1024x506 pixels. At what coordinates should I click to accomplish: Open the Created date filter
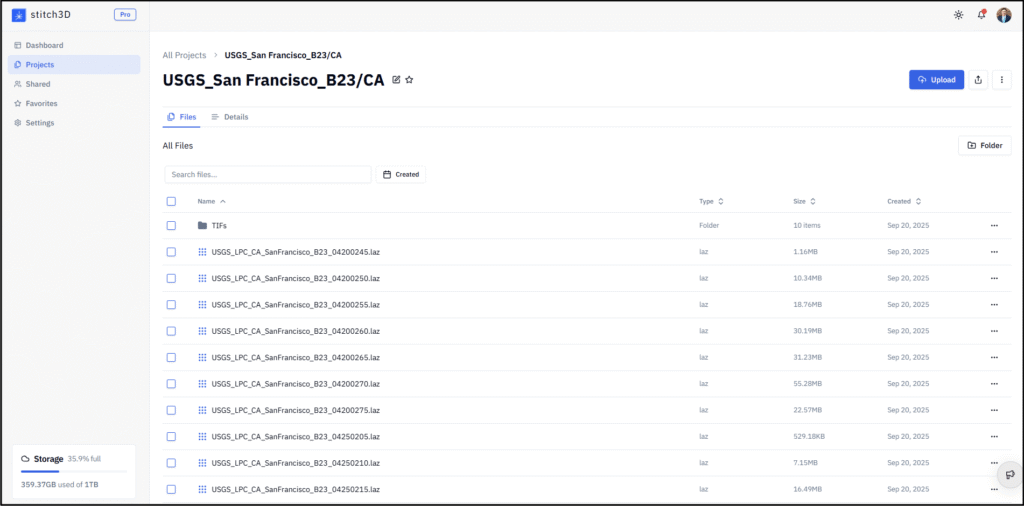coord(401,174)
